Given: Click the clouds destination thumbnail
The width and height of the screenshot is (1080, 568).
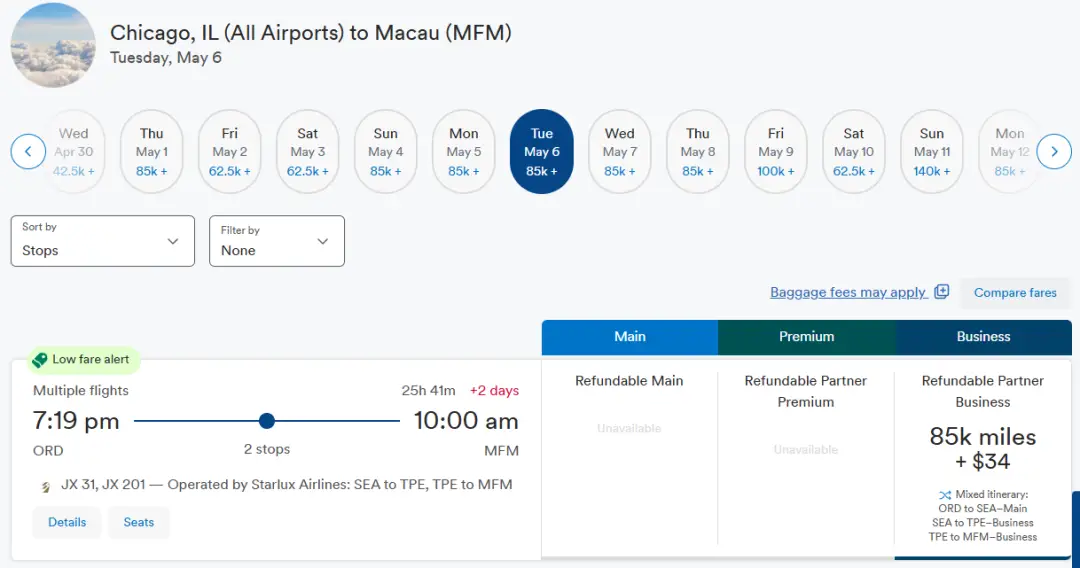Looking at the screenshot, I should pyautogui.click(x=52, y=45).
